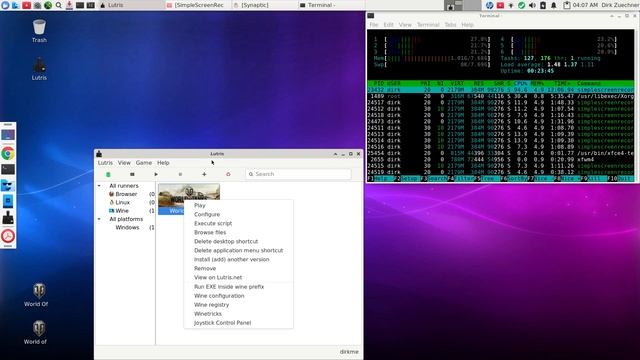Open the Lutris menu in the Lutris menu bar
The width and height of the screenshot is (640, 360).
tap(105, 162)
